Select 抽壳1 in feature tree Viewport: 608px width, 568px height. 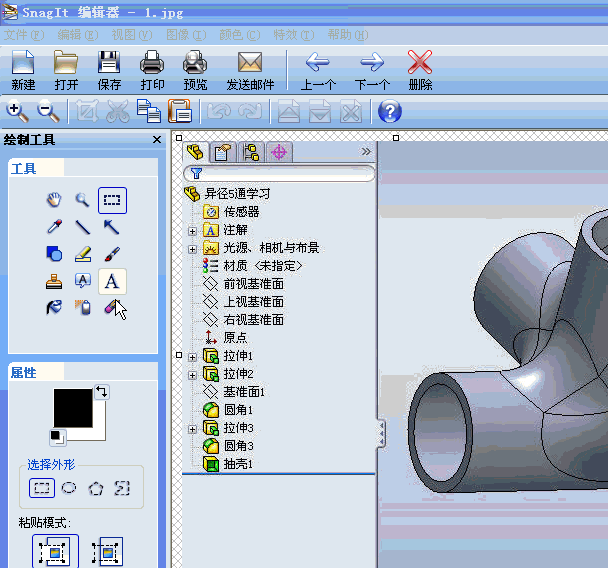pyautogui.click(x=228, y=464)
